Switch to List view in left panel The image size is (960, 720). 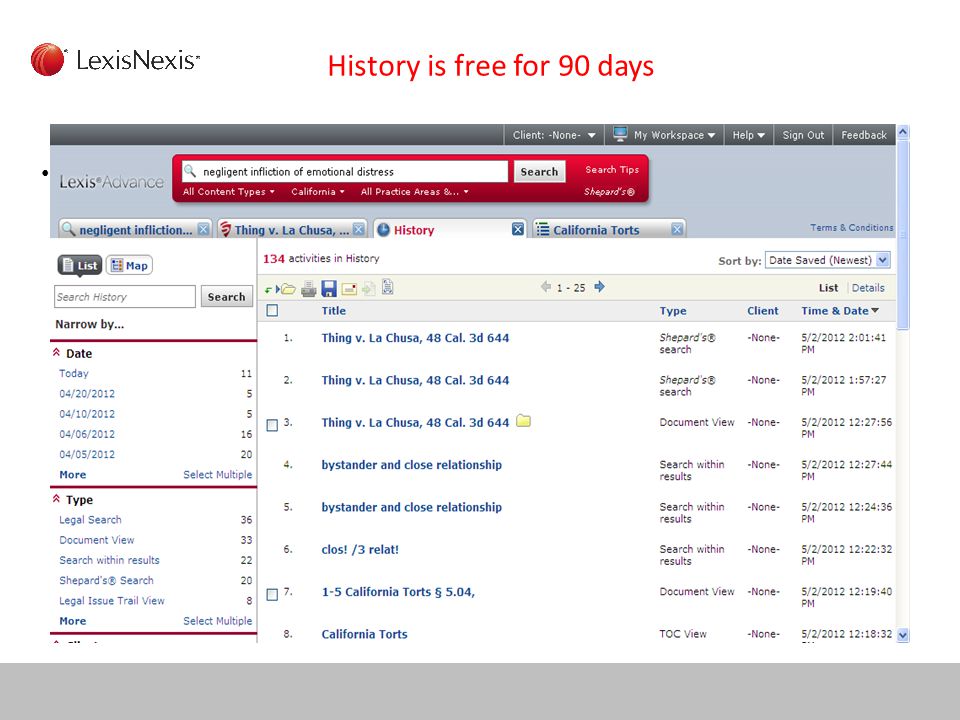point(80,265)
